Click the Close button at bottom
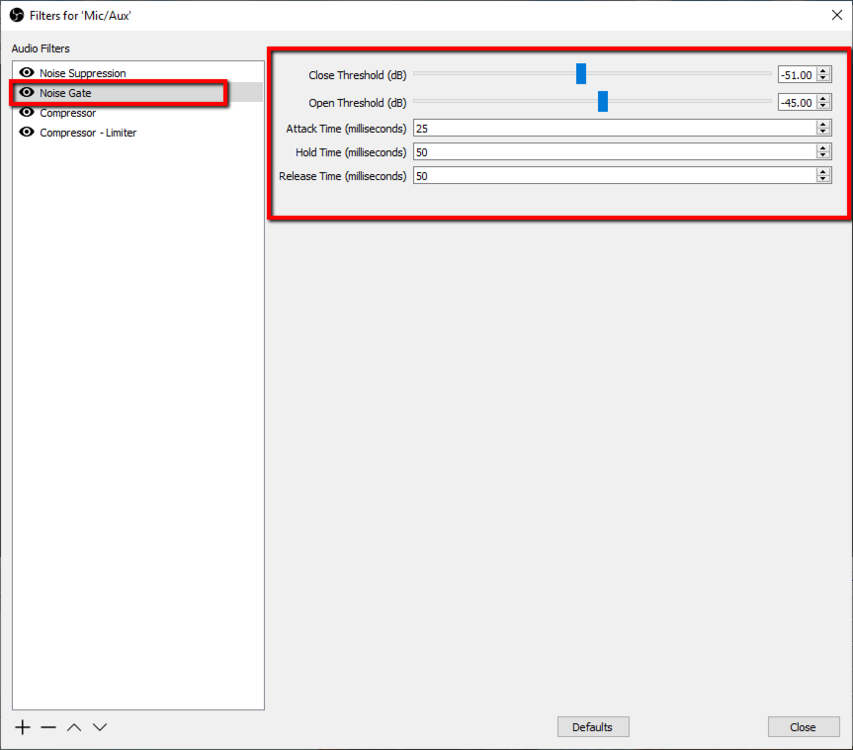This screenshot has height=750, width=853. coord(803,727)
